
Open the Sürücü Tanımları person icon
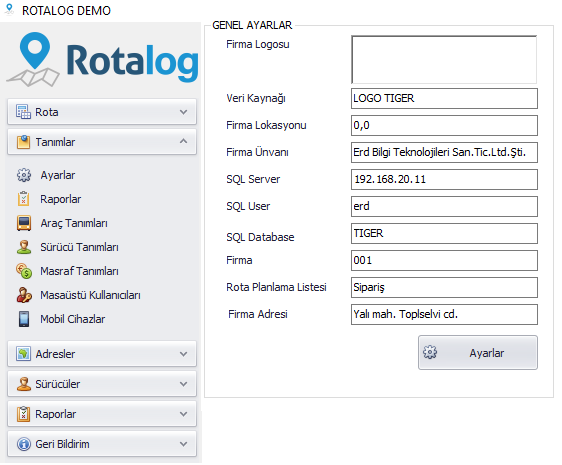click(x=24, y=247)
